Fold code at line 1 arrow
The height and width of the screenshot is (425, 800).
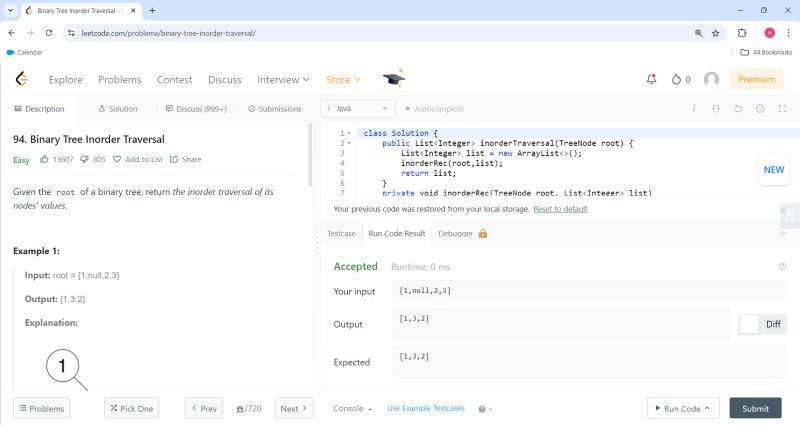pyautogui.click(x=349, y=133)
